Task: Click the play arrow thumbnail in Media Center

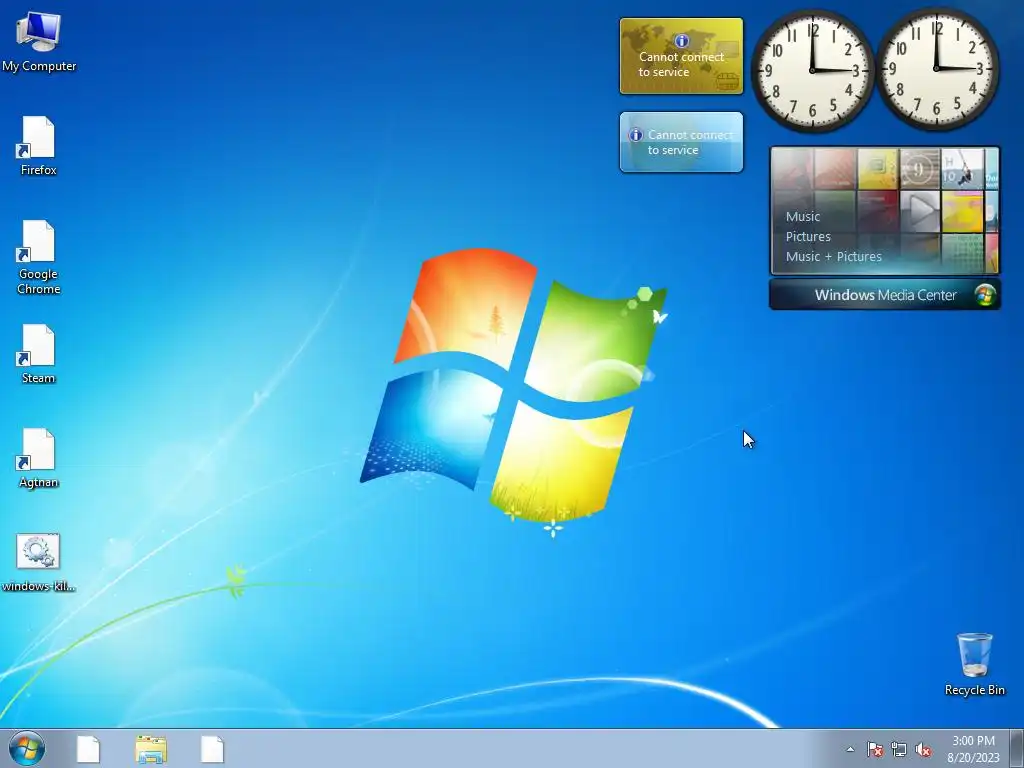Action: point(920,211)
